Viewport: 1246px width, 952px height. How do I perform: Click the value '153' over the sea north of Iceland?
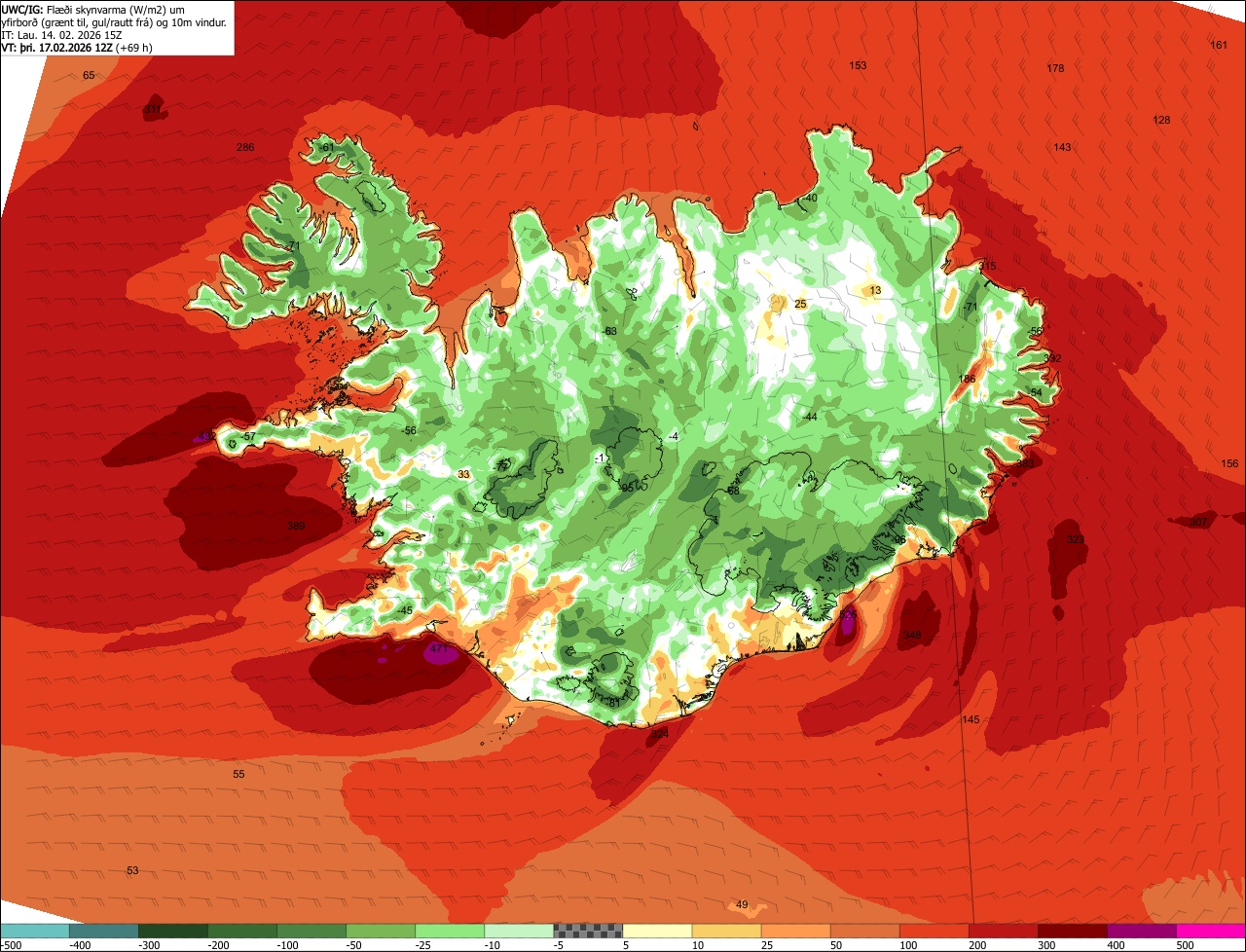858,65
